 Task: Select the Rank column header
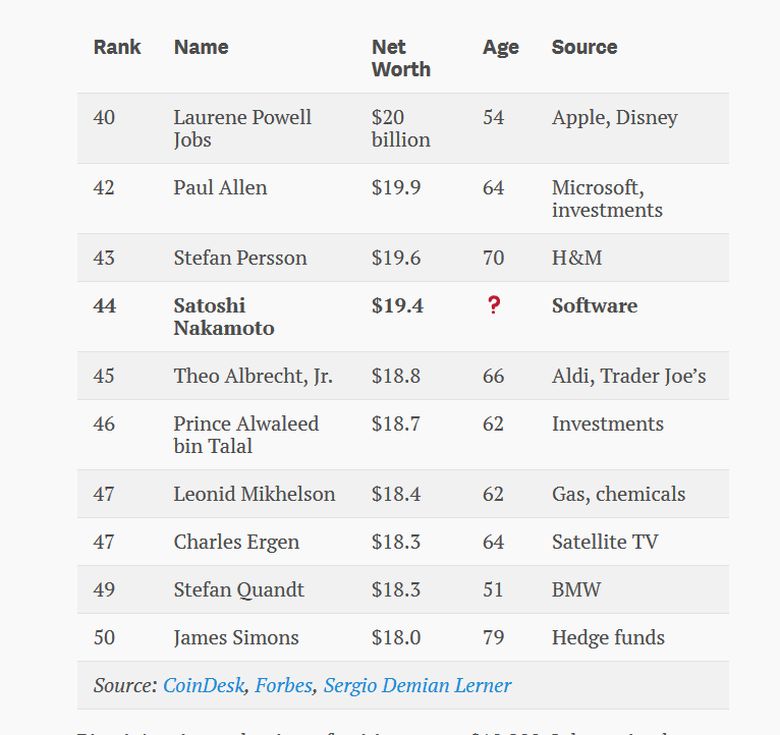[x=117, y=47]
